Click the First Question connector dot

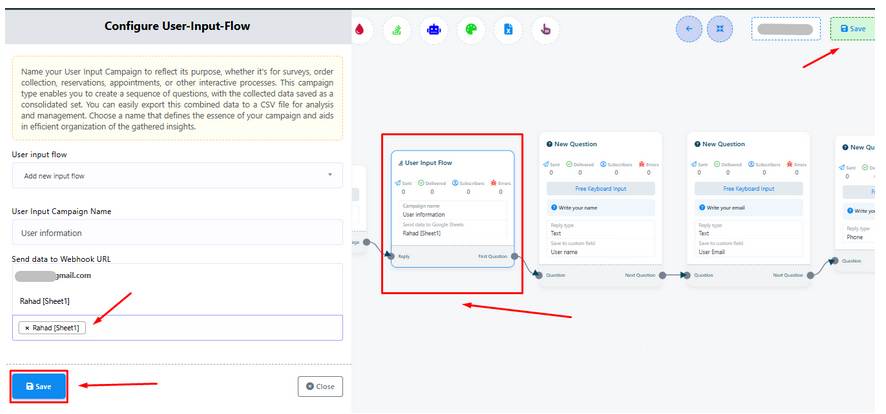516,256
